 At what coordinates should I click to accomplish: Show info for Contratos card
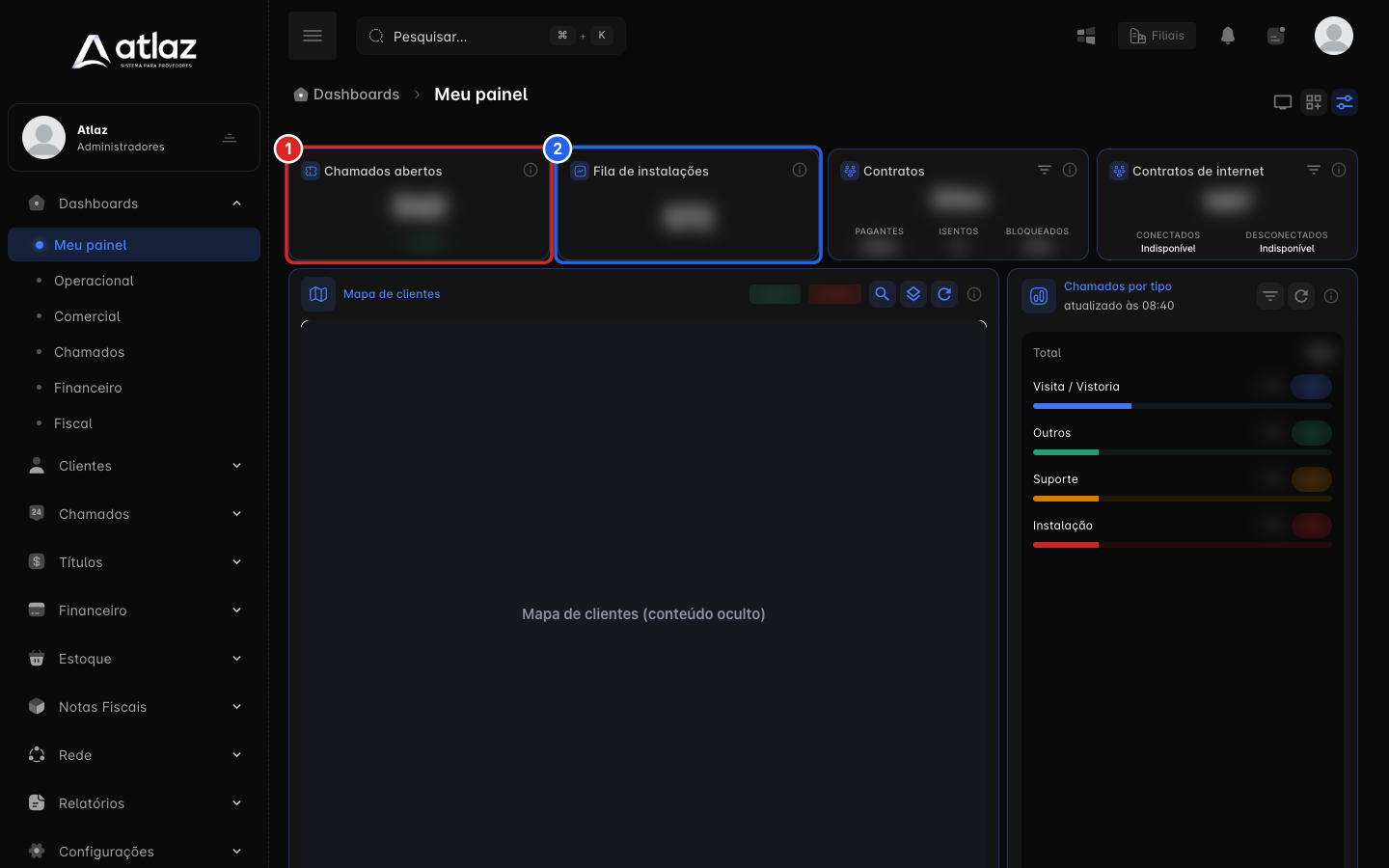[1070, 170]
